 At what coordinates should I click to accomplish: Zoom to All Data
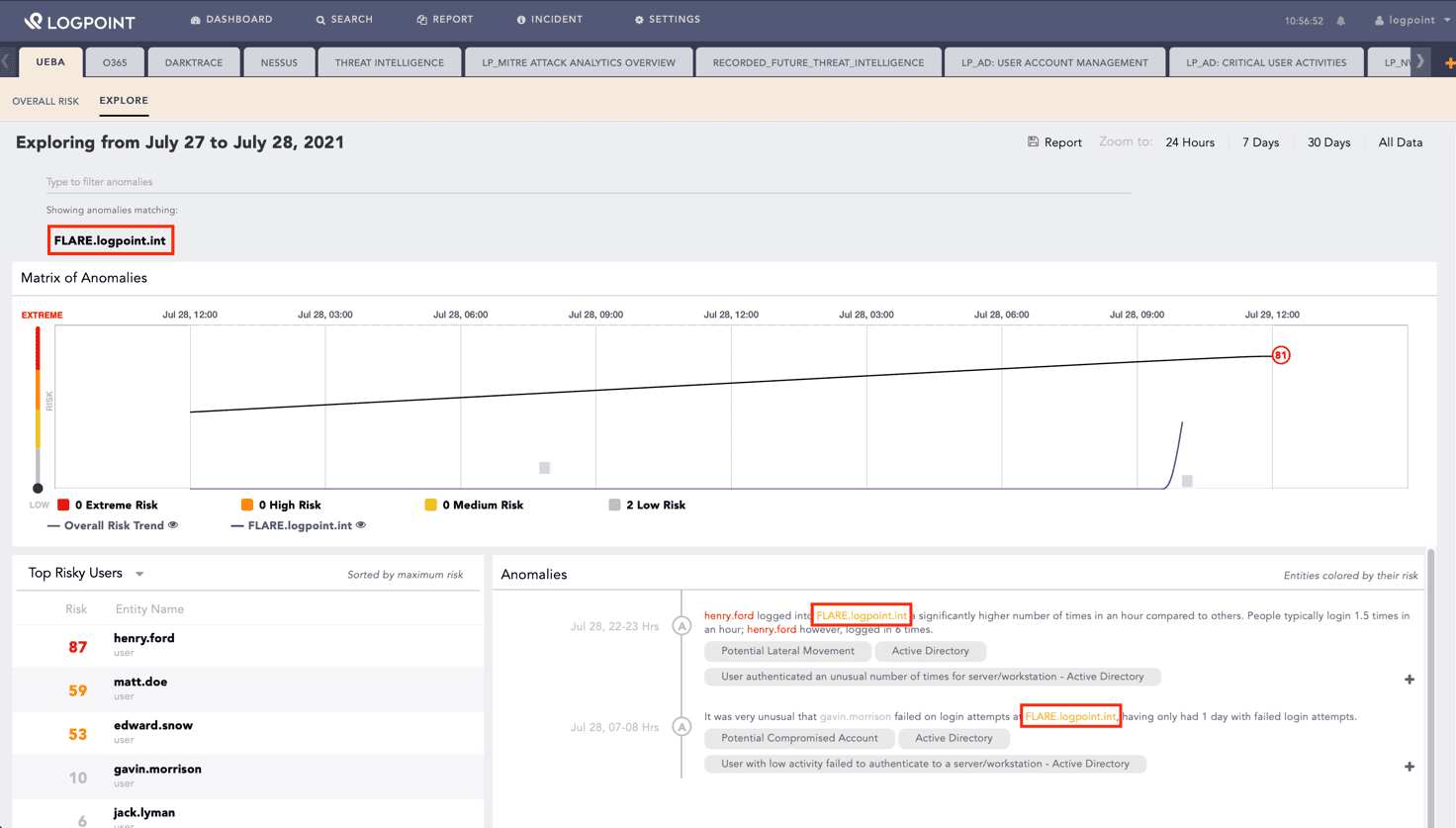tap(1401, 142)
